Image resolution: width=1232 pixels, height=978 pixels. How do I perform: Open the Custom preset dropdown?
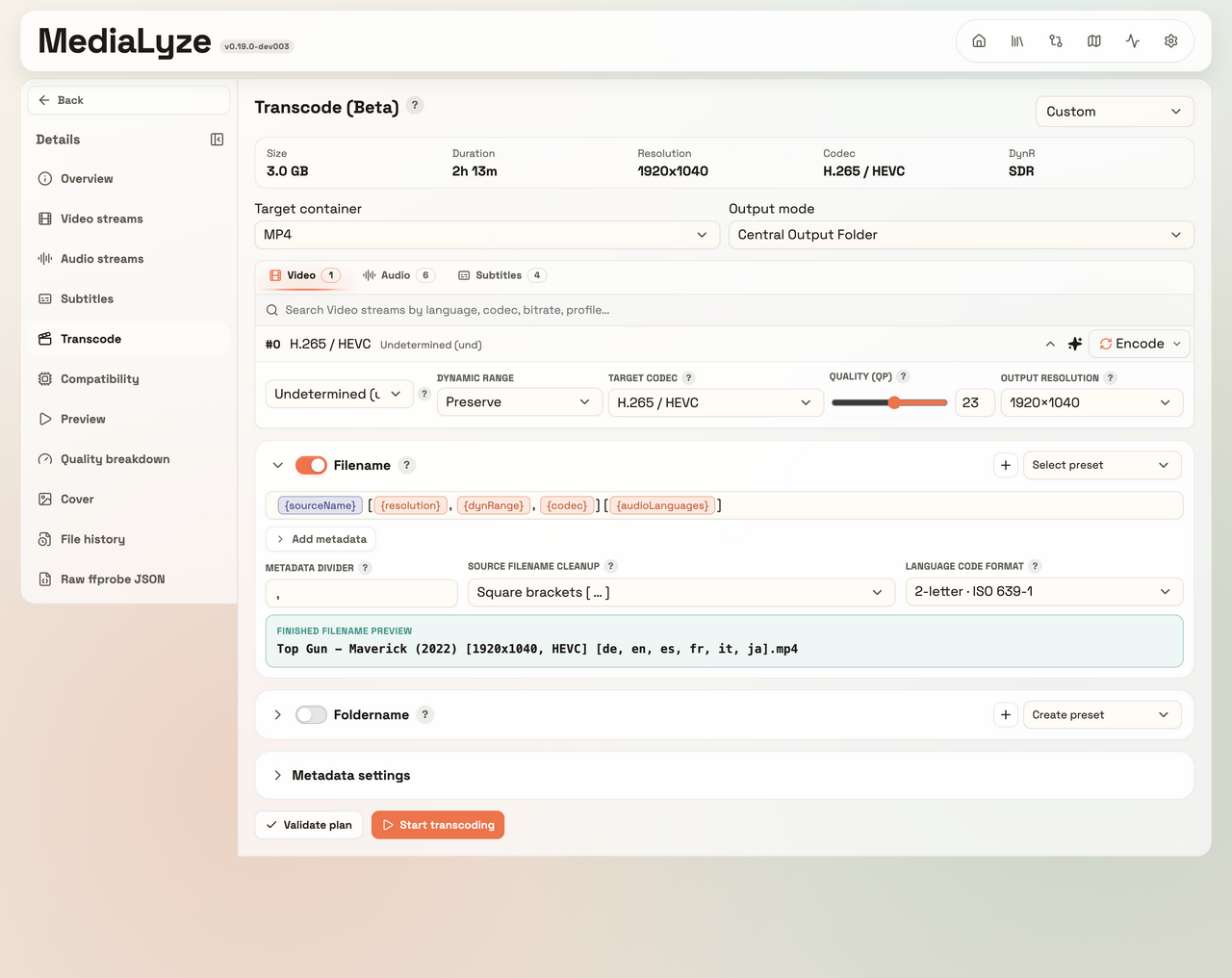[x=1115, y=112]
